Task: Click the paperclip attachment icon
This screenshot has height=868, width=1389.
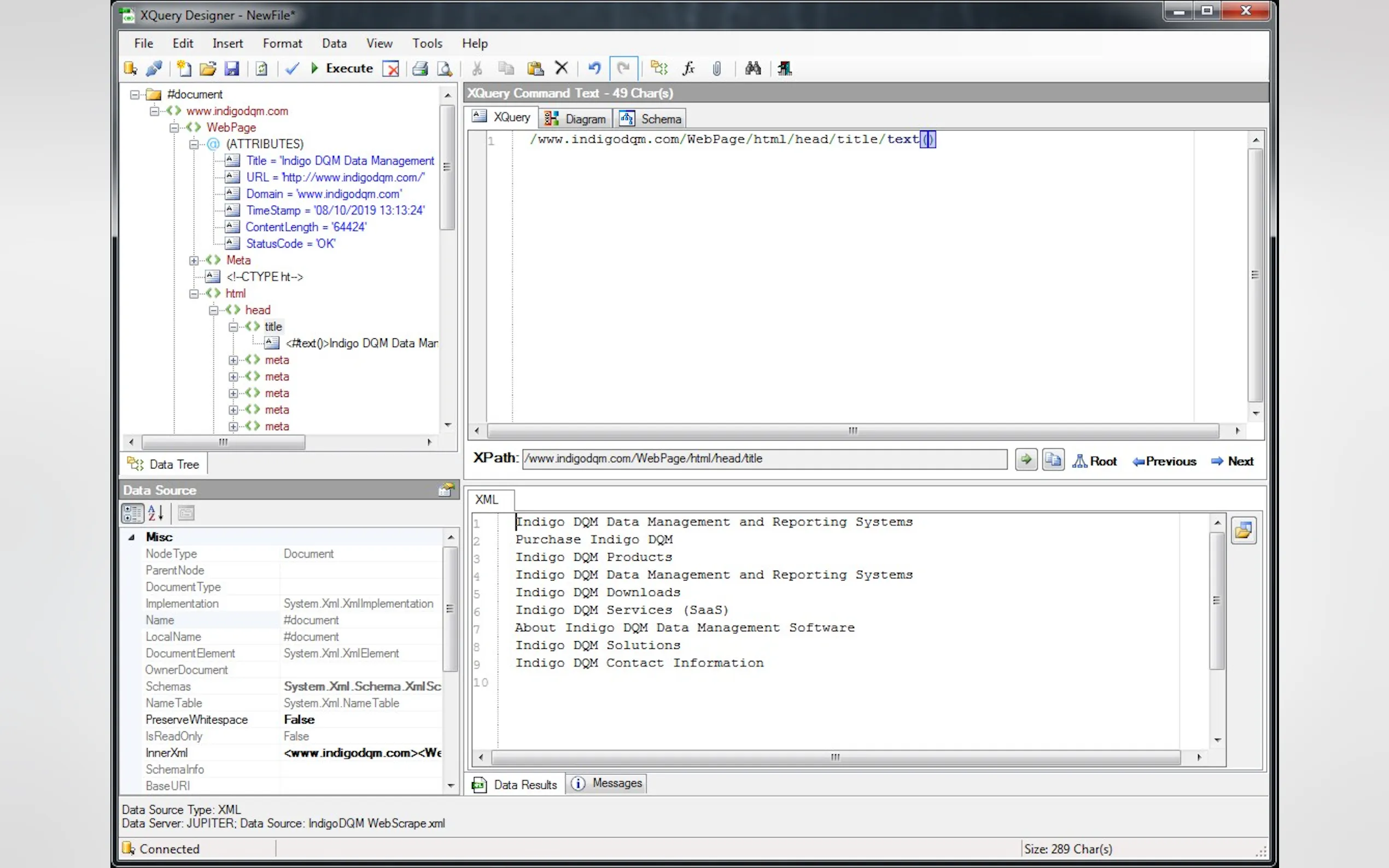Action: coord(716,69)
